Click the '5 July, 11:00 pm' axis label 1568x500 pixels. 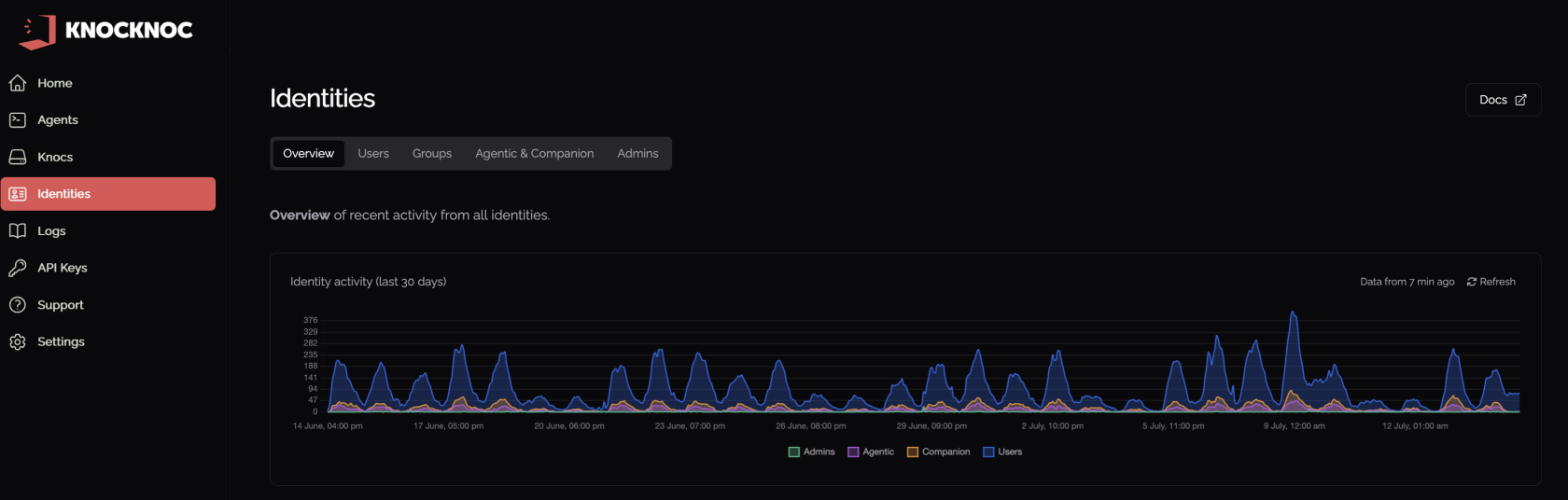pos(1173,426)
